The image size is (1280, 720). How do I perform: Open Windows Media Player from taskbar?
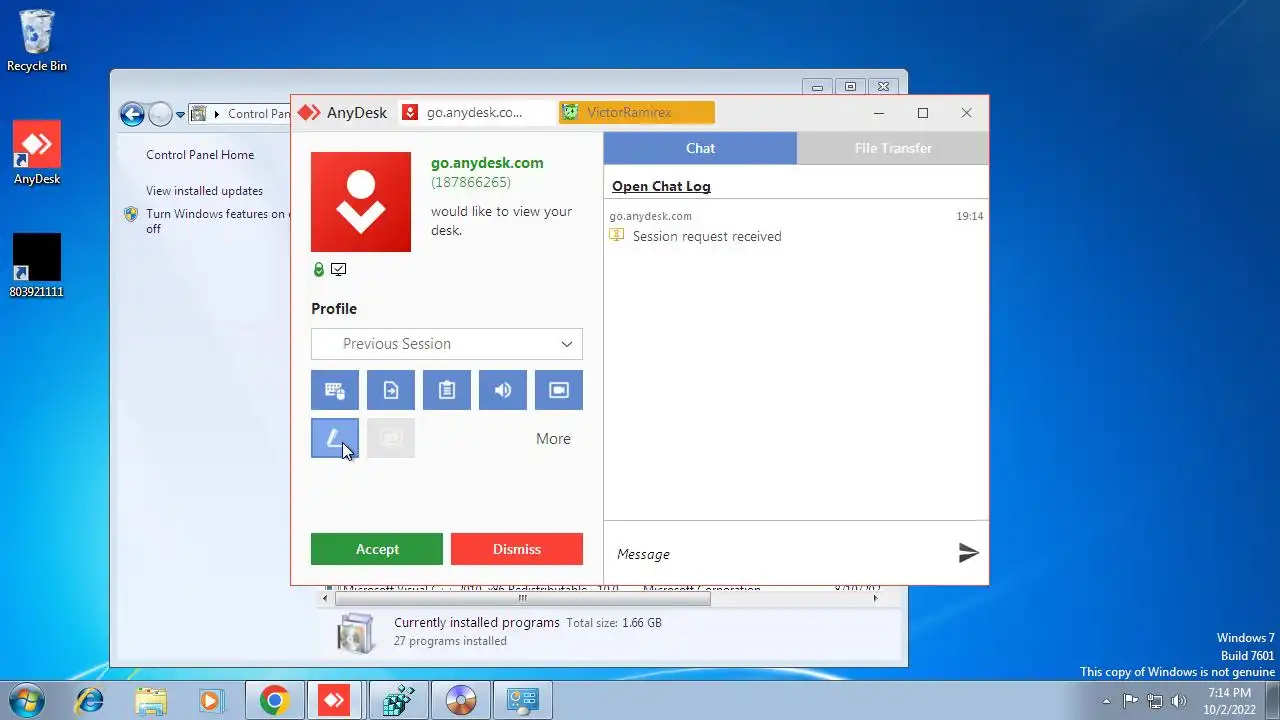(x=212, y=701)
